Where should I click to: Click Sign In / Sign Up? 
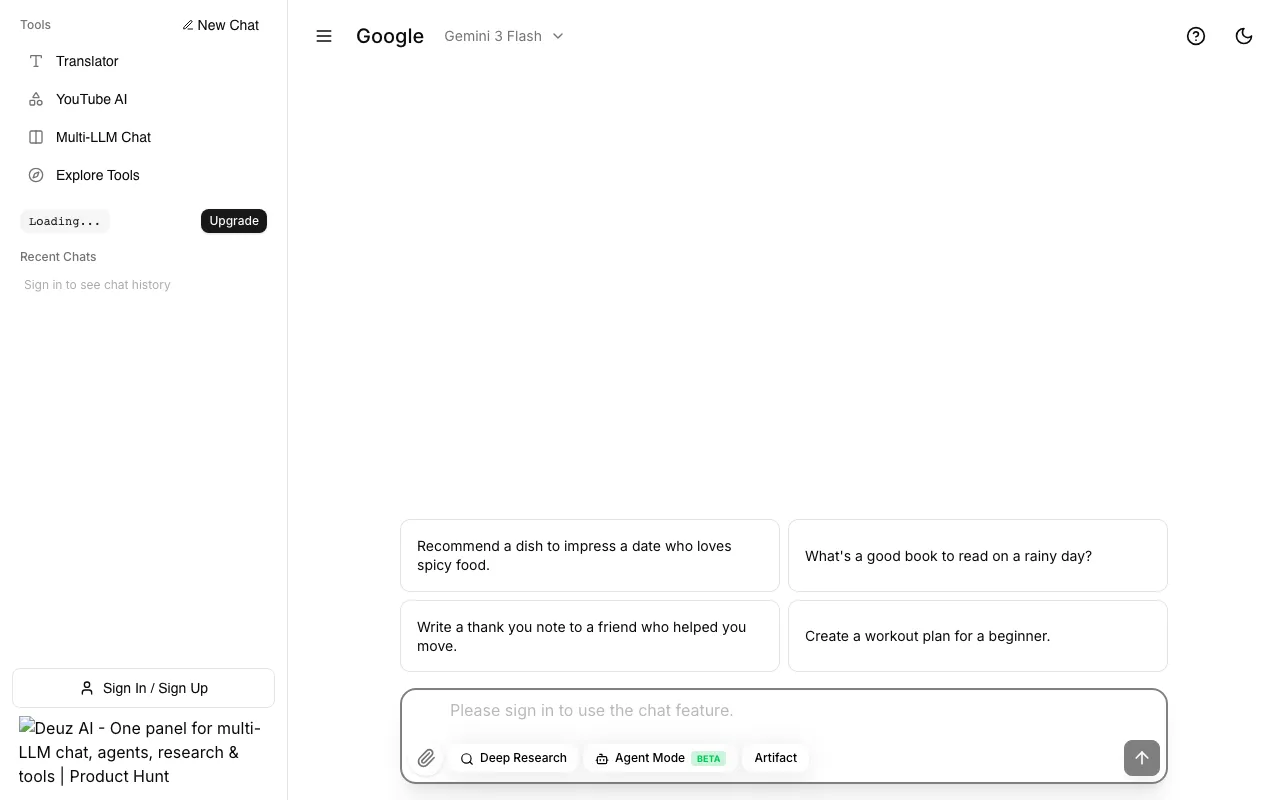click(x=143, y=688)
